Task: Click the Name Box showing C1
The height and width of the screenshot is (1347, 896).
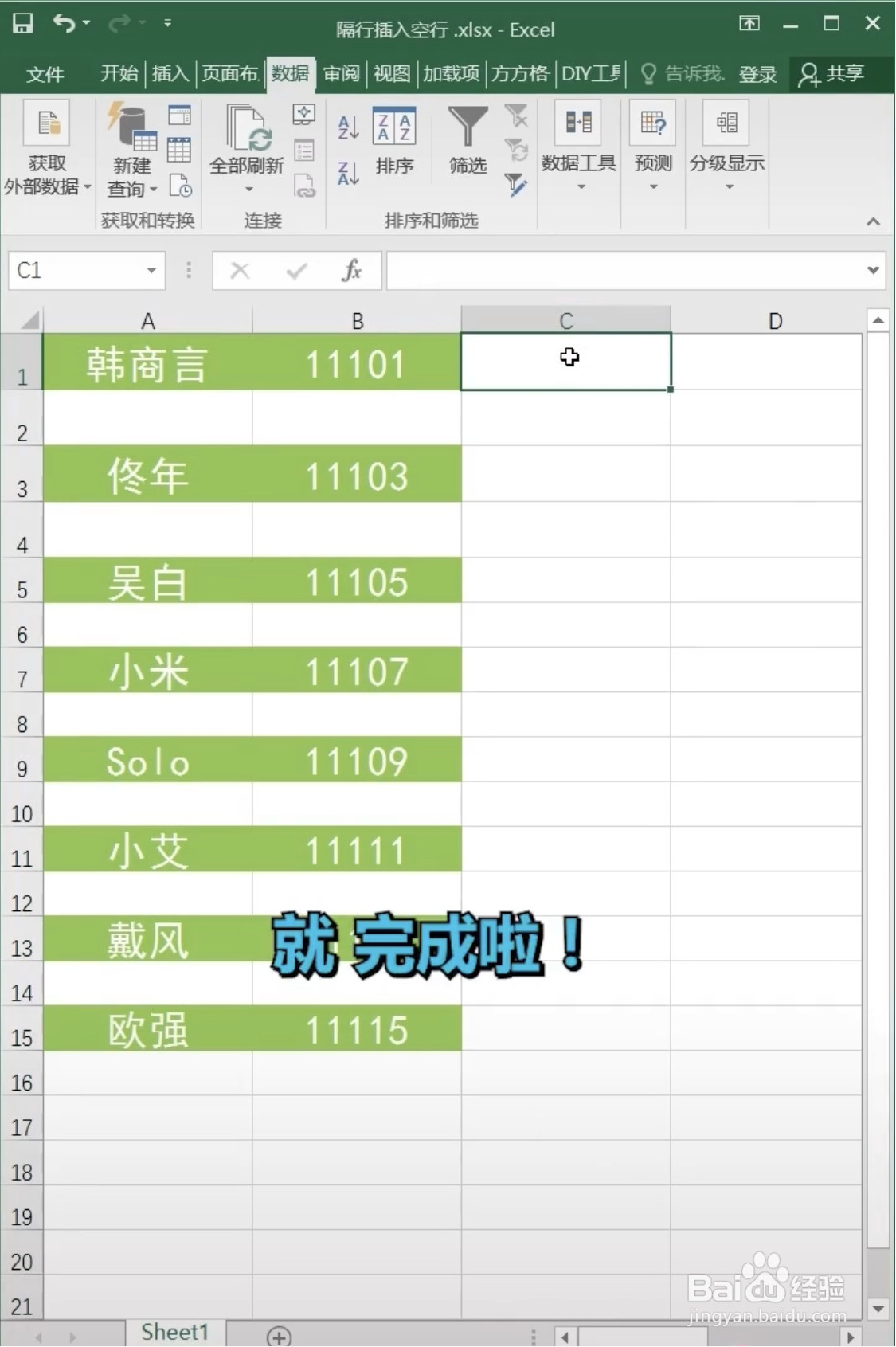Action: (76, 271)
